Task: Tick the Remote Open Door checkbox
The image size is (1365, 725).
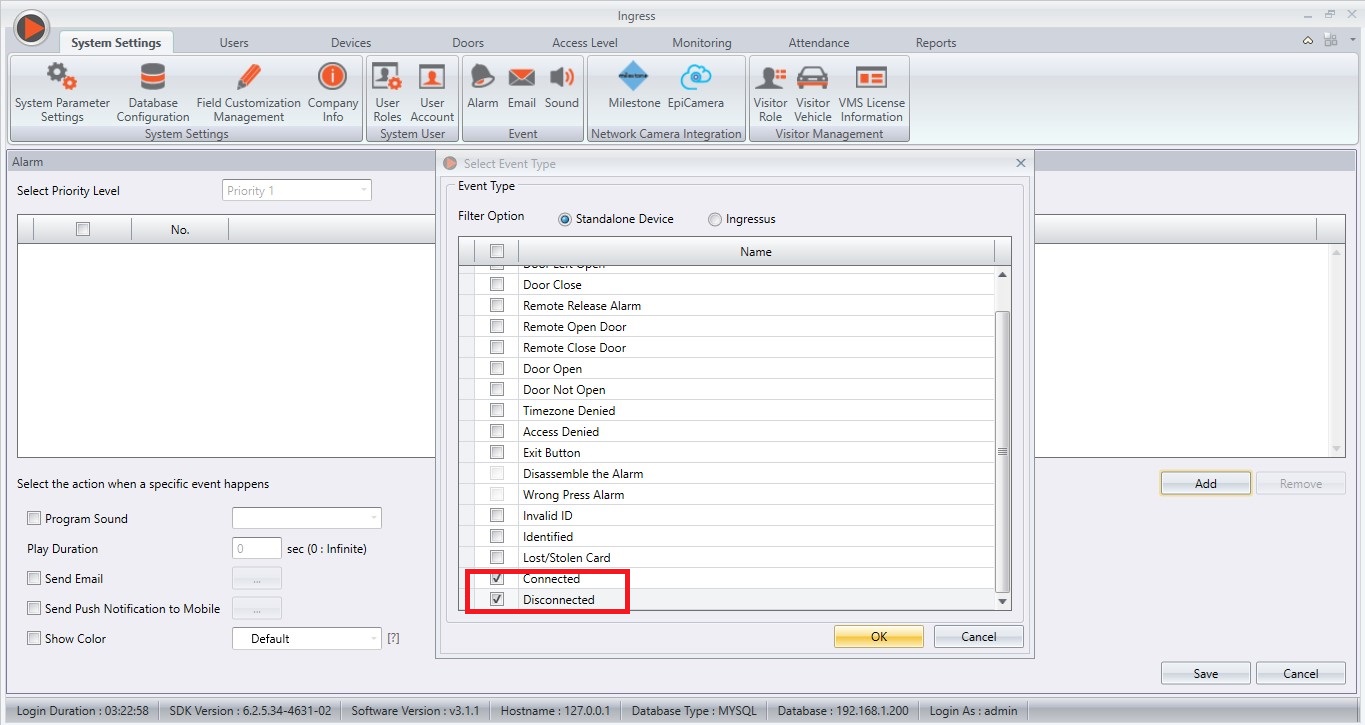Action: coord(497,327)
